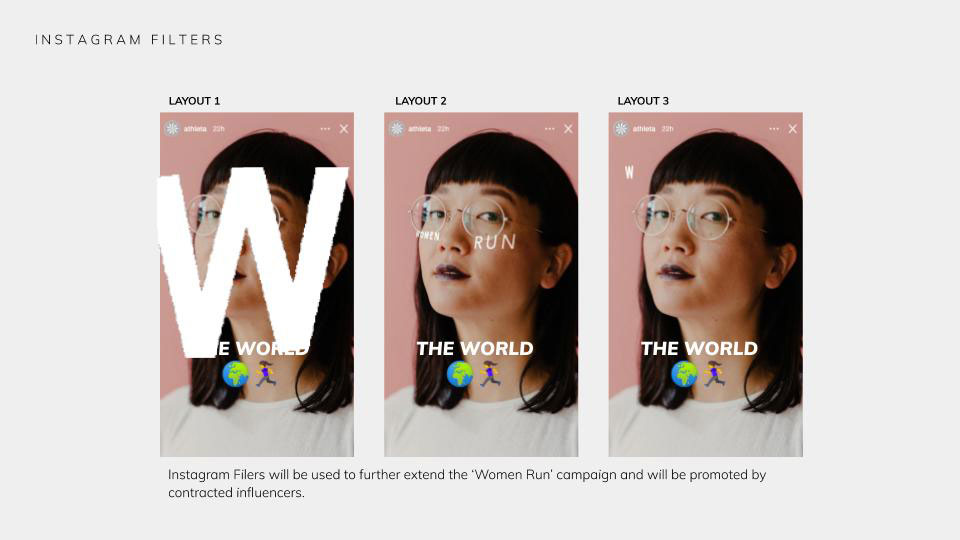The height and width of the screenshot is (540, 960).
Task: Click athleta profile avatar in Layout 2
Action: coord(397,129)
